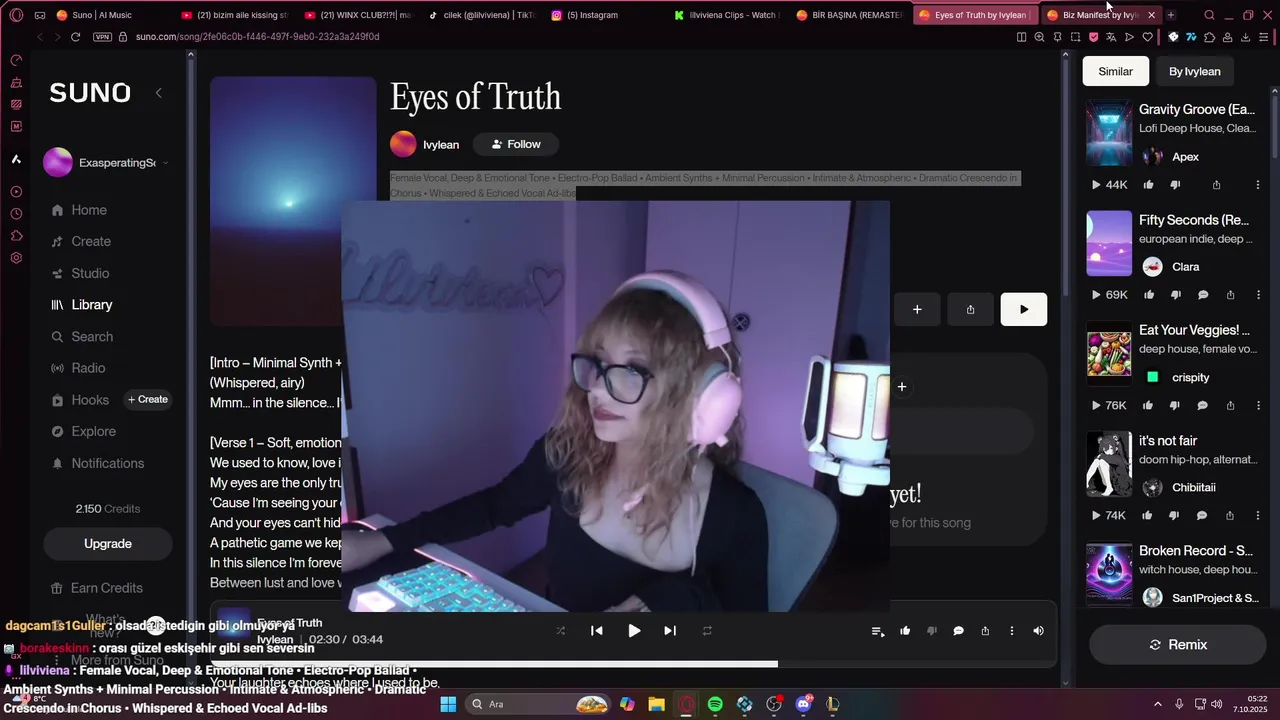The image size is (1280, 720).
Task: Open the Fifty Seconds song title
Action: coord(1194,220)
